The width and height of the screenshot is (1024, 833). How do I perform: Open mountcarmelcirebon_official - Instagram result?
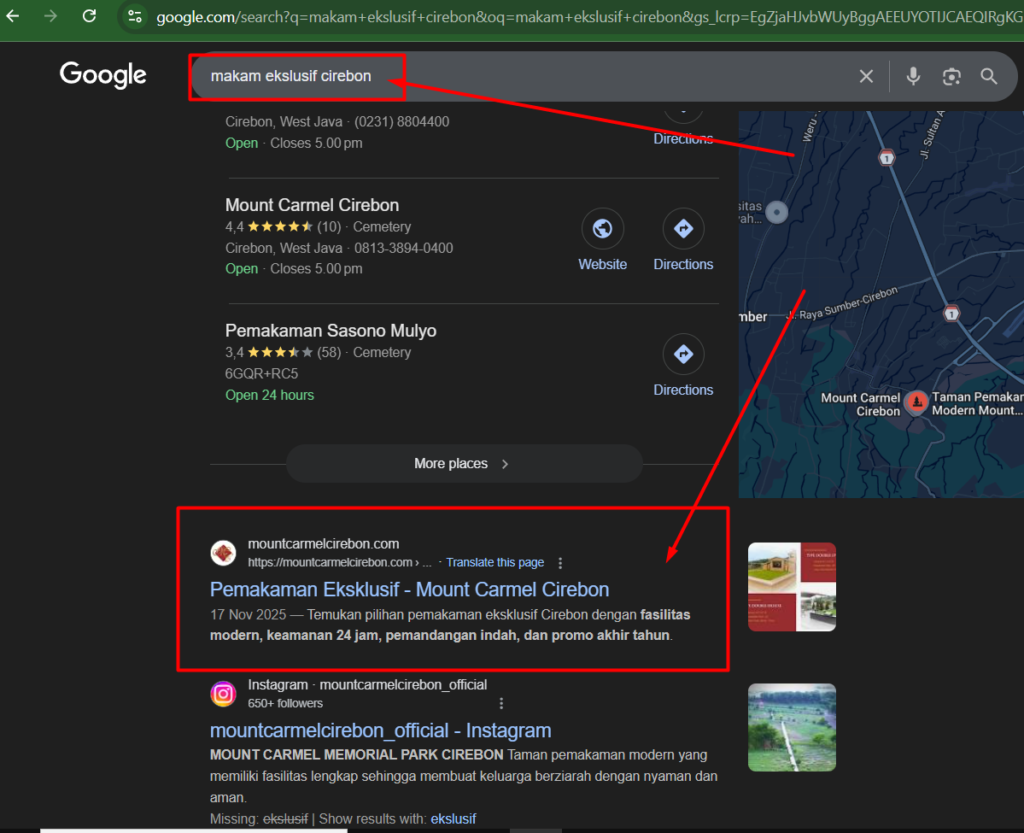click(x=380, y=730)
